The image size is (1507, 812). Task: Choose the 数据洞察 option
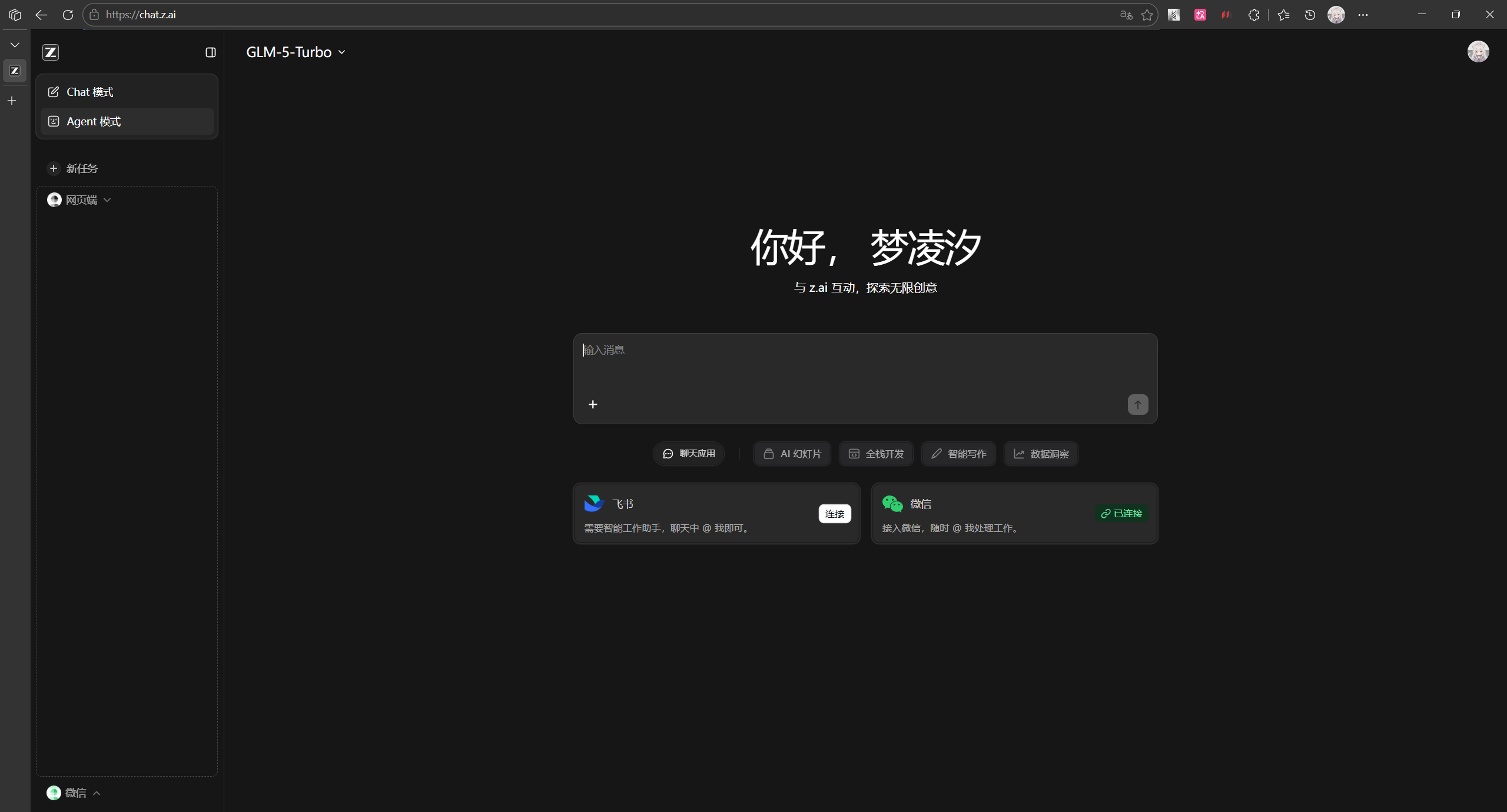[x=1041, y=454]
